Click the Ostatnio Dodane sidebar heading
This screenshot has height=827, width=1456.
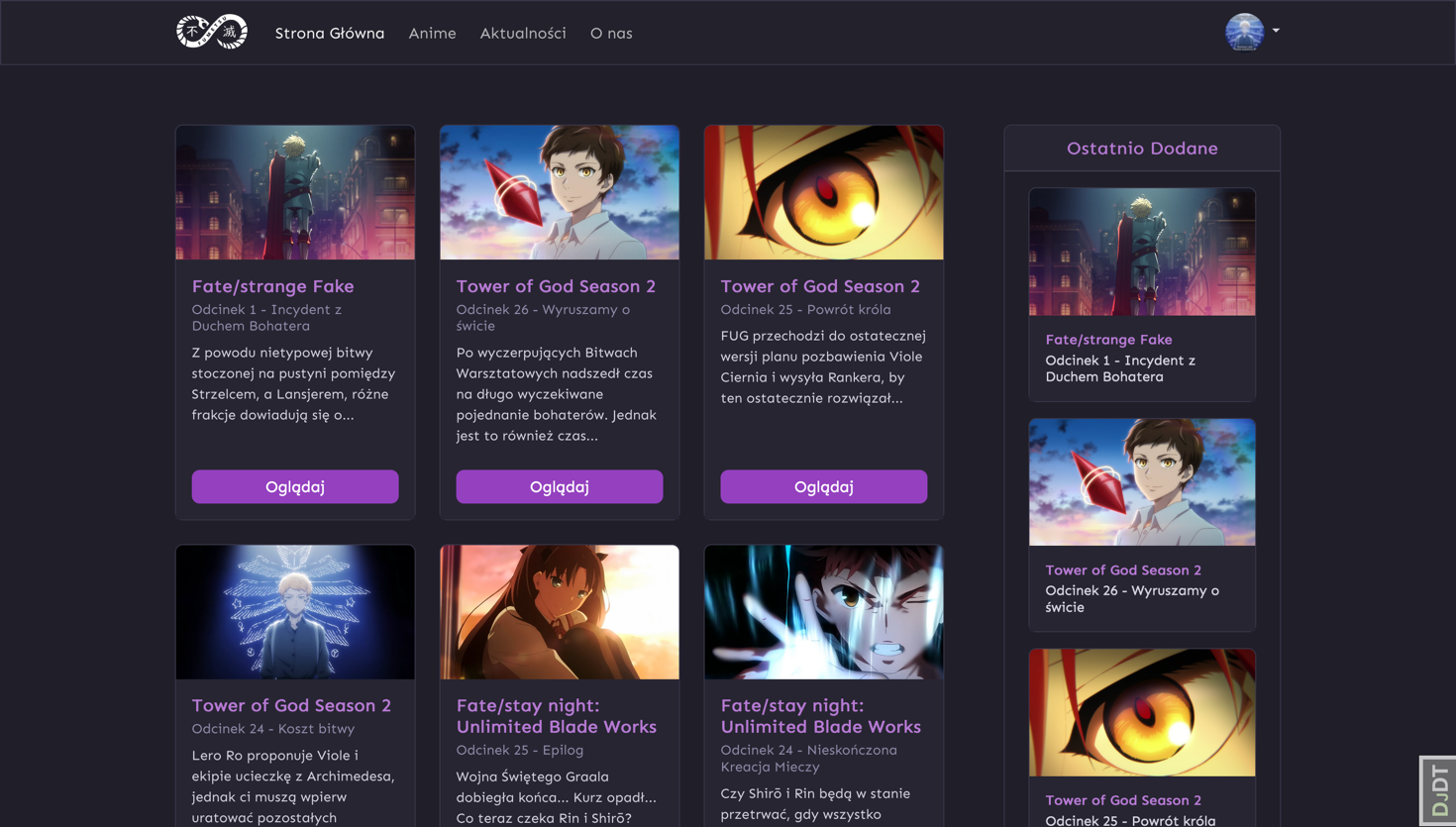coord(1142,149)
